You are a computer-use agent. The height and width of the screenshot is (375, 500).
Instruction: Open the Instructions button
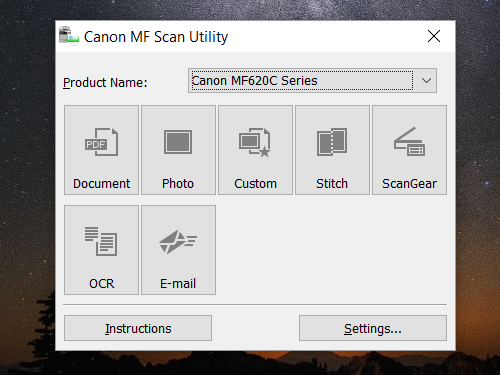(x=138, y=328)
